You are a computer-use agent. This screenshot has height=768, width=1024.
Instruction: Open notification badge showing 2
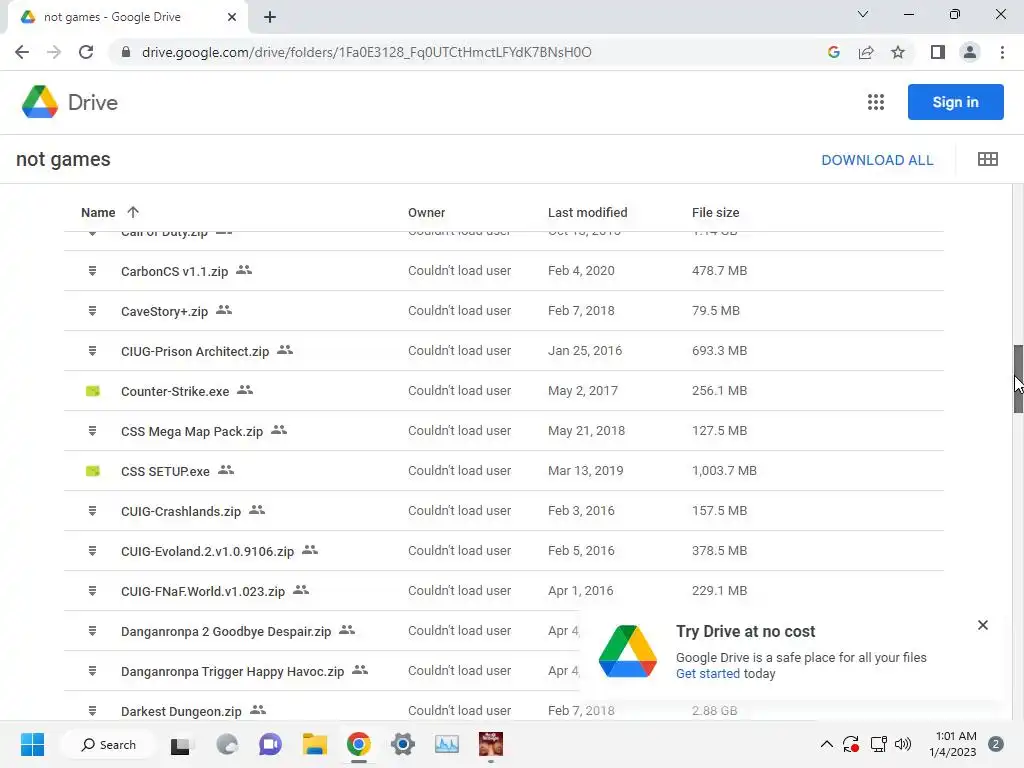[996, 744]
